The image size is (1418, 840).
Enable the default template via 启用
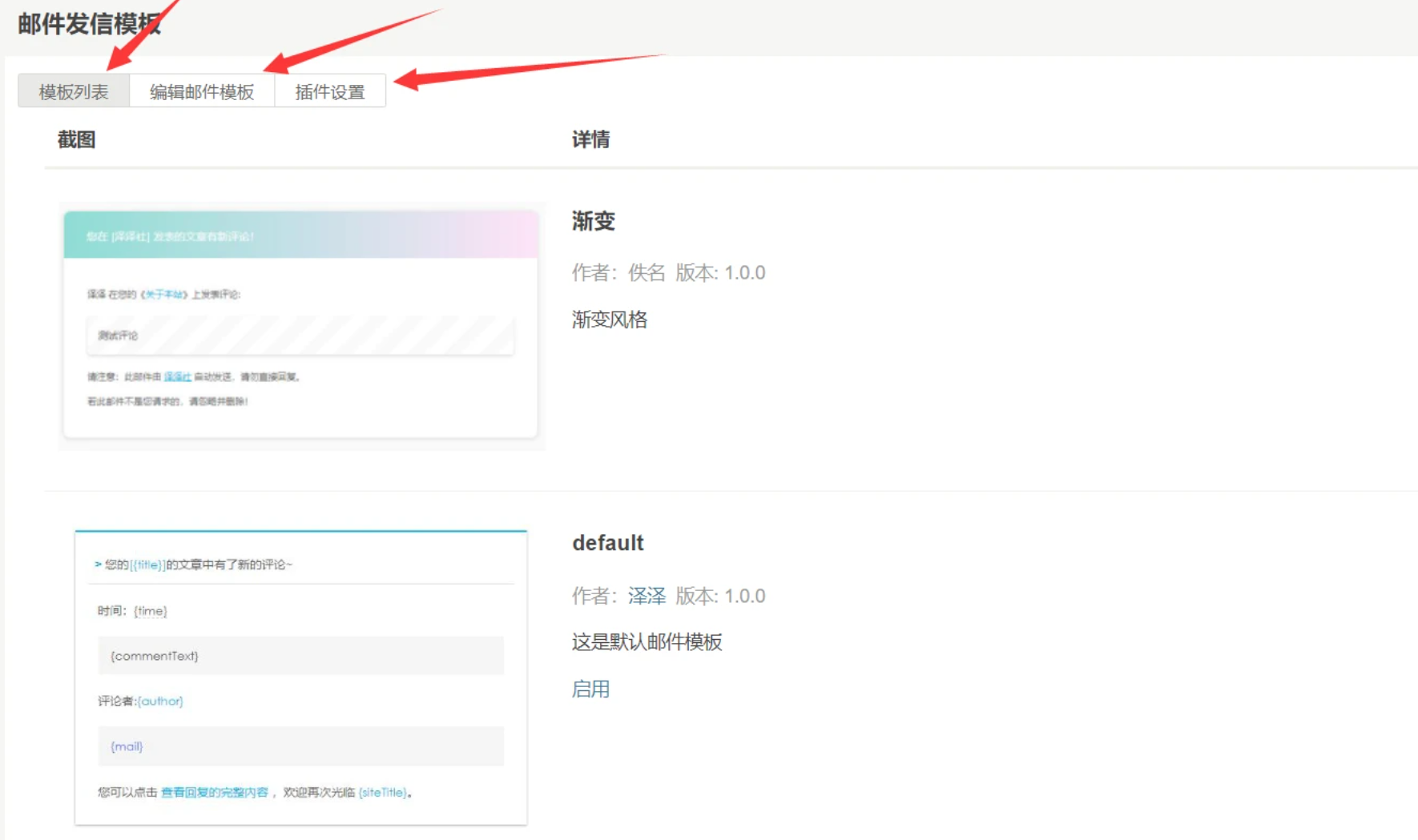click(590, 689)
